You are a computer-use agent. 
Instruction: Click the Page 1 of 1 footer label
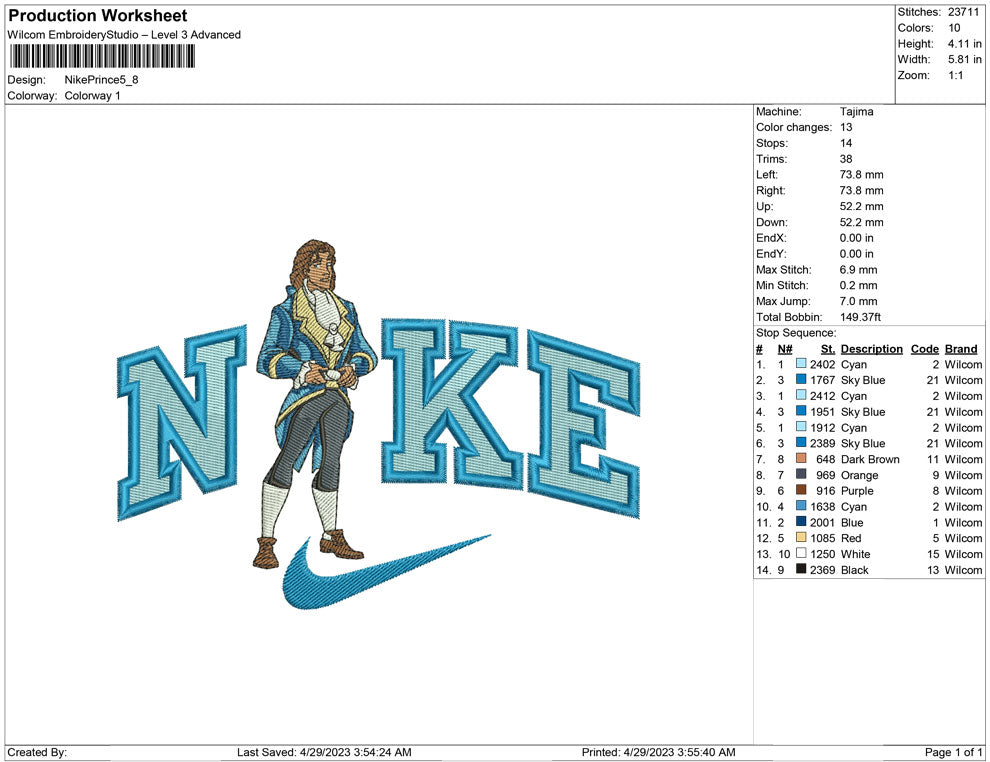pos(954,752)
